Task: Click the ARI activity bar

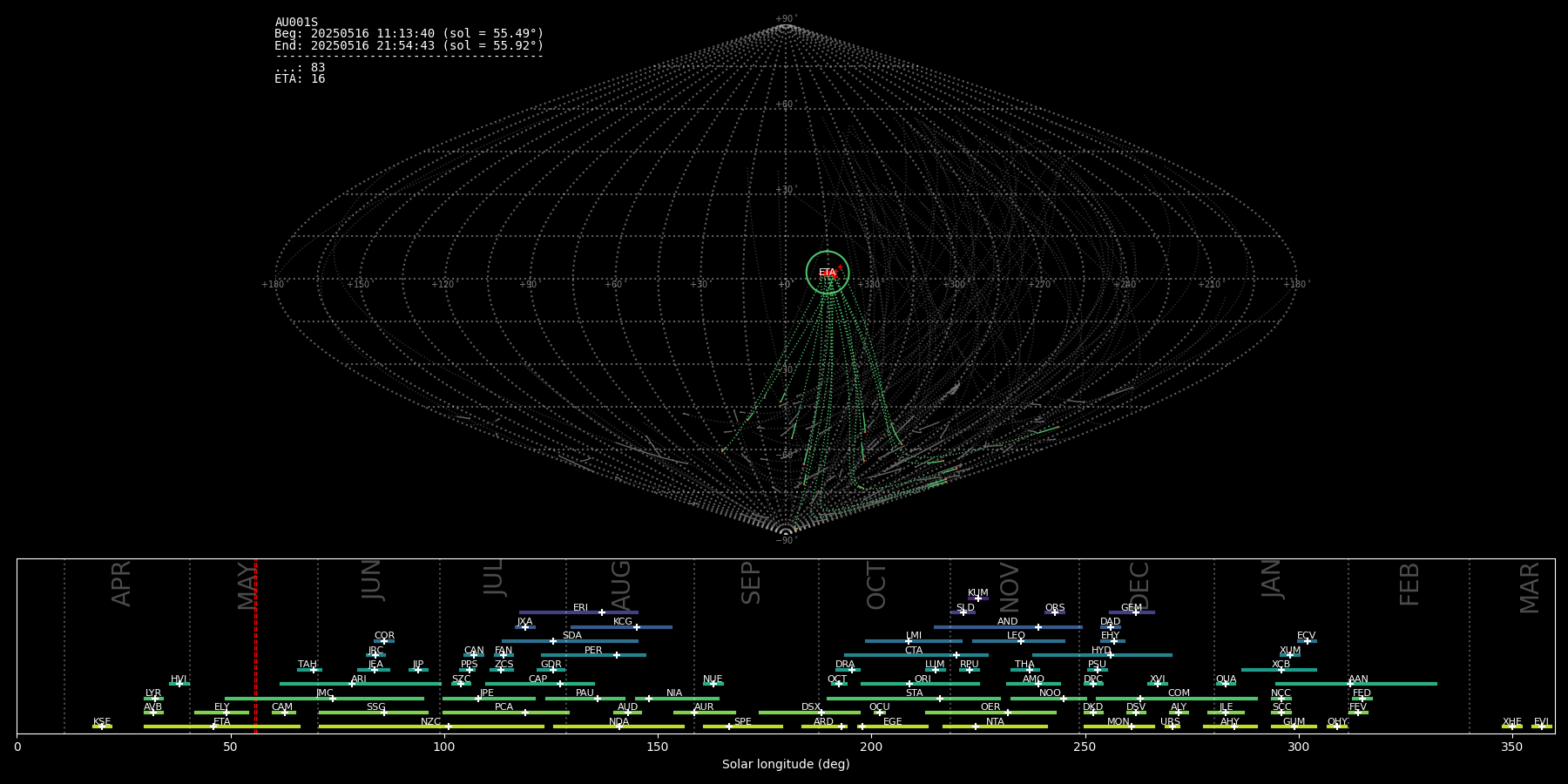Action: pos(360,684)
